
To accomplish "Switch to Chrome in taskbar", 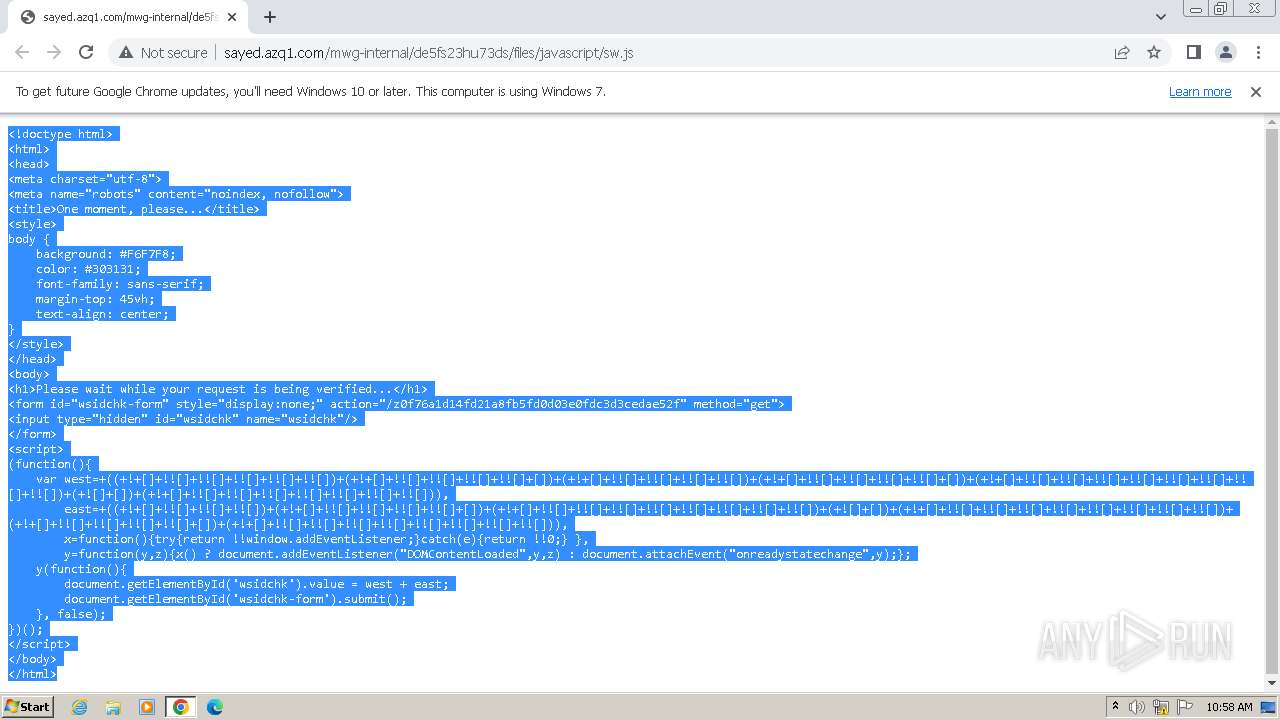I will click(180, 707).
